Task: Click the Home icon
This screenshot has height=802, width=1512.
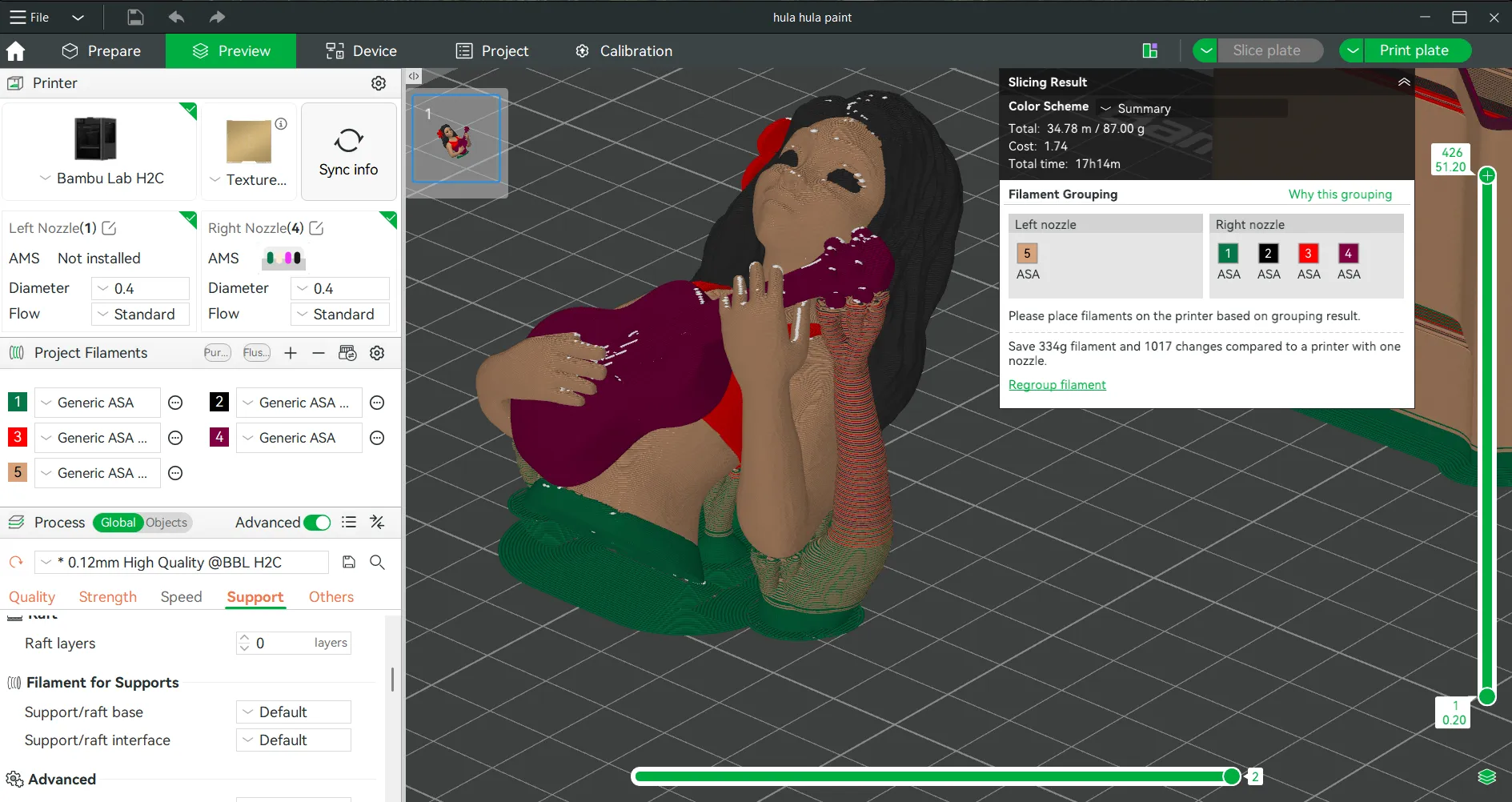Action: 15,51
